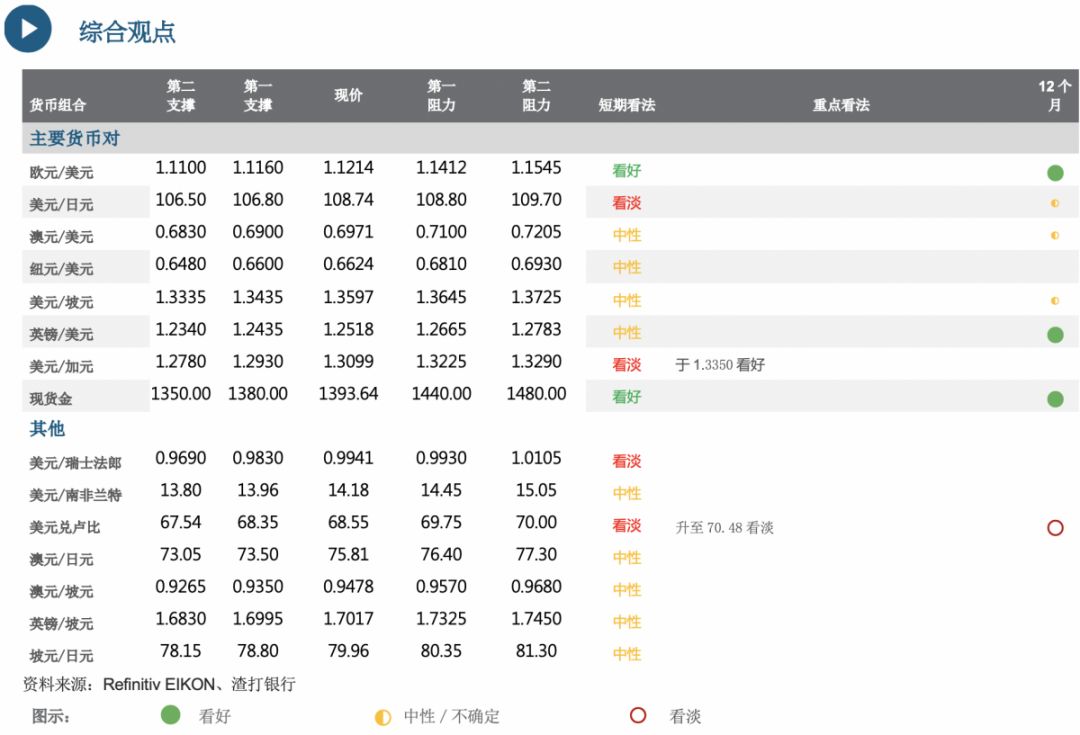1080x735 pixels.
Task: Click the blue play arrow icon beside 综合观点
Action: pos(28,29)
